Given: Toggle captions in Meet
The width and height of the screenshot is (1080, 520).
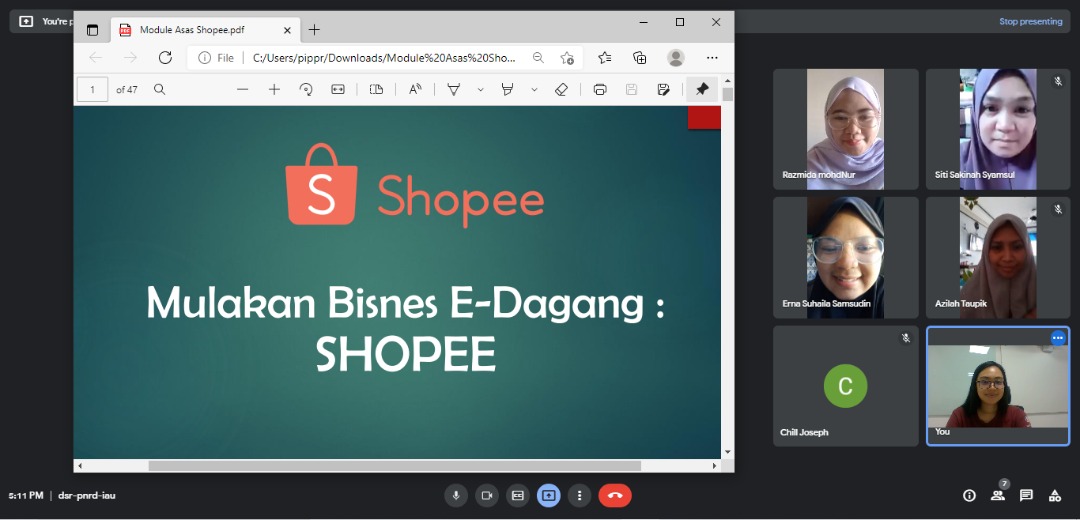Looking at the screenshot, I should coord(517,495).
